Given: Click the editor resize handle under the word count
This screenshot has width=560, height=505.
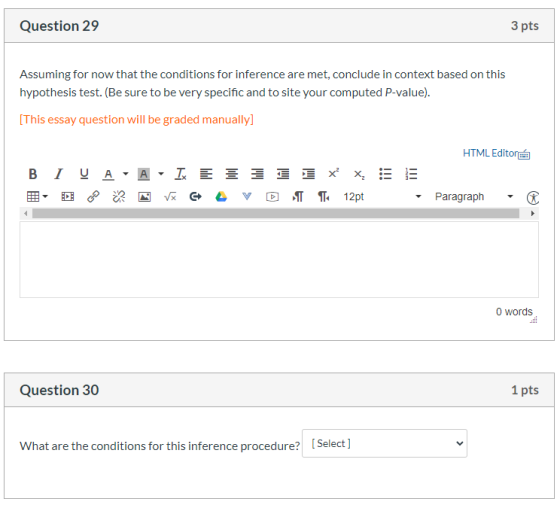Looking at the screenshot, I should point(534,320).
